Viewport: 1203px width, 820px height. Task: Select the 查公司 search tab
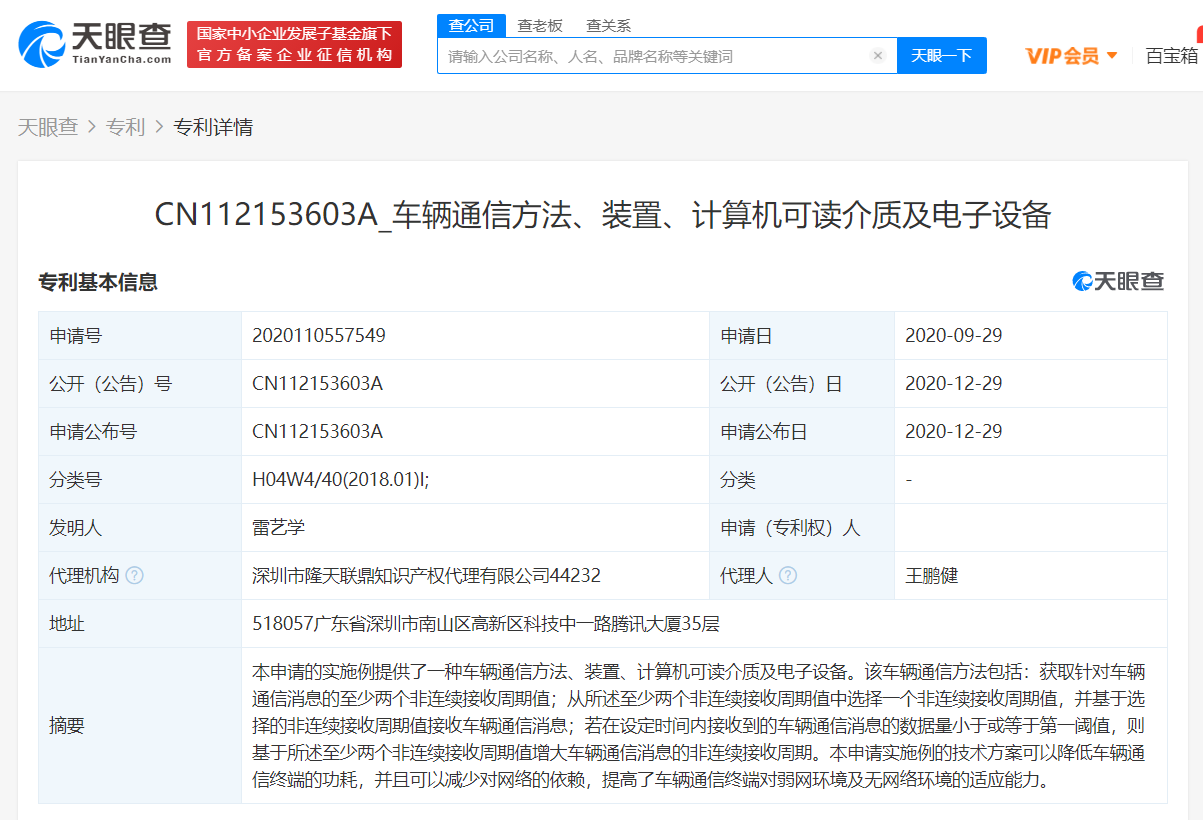472,26
